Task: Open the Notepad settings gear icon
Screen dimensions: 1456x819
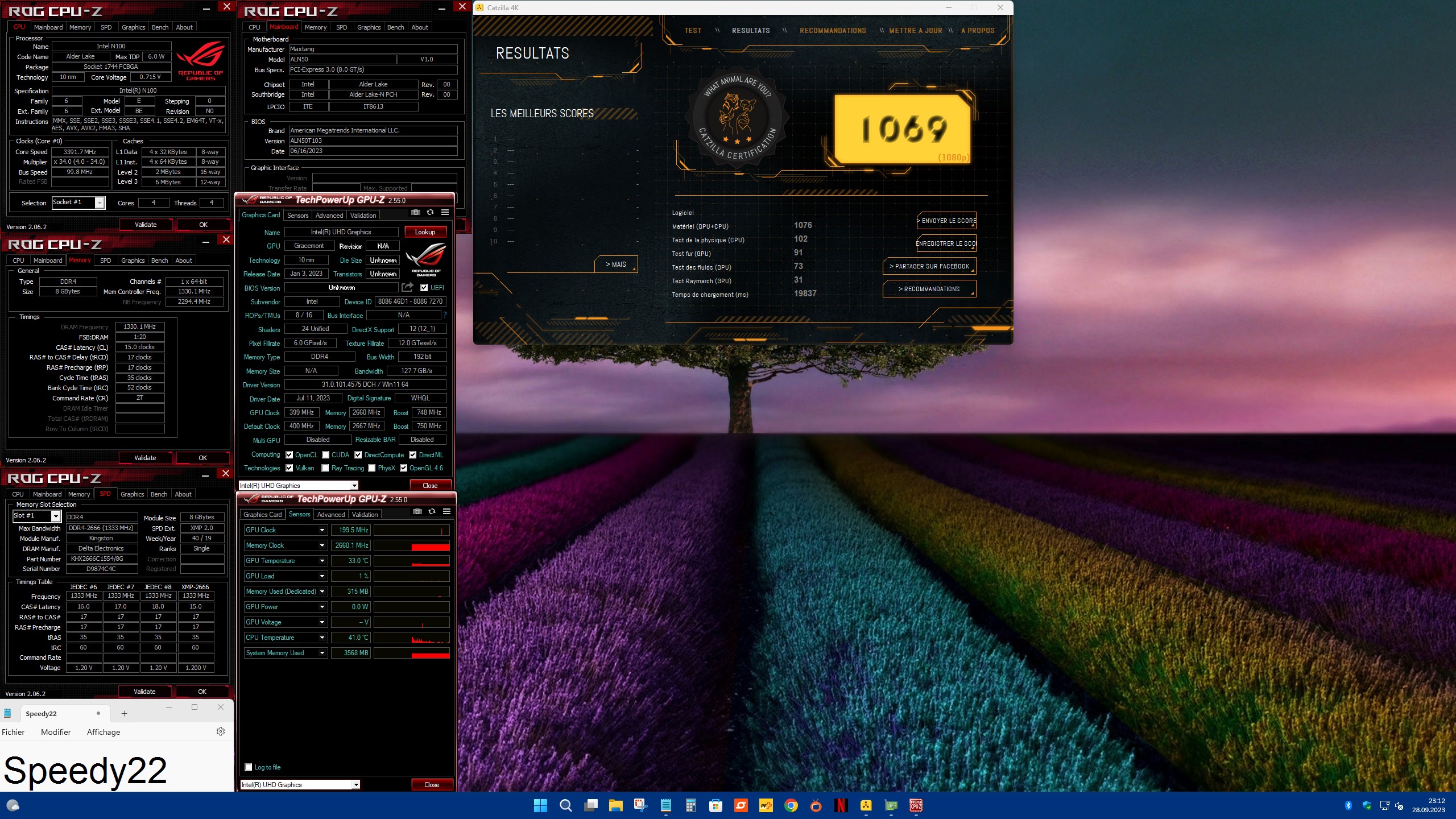Action: point(221,731)
